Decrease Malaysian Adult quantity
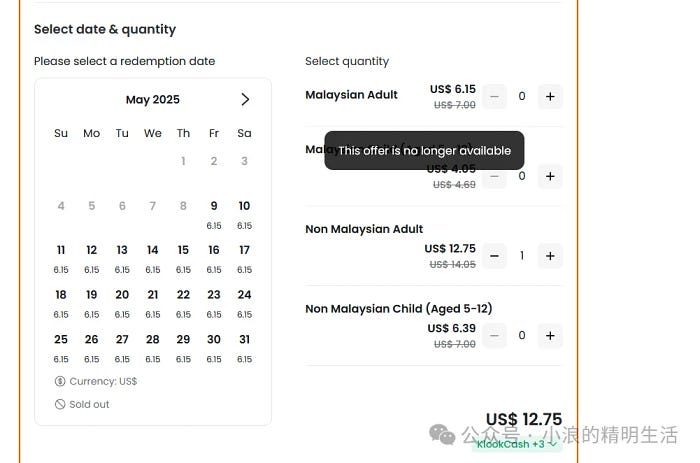700x463 pixels. (x=494, y=96)
